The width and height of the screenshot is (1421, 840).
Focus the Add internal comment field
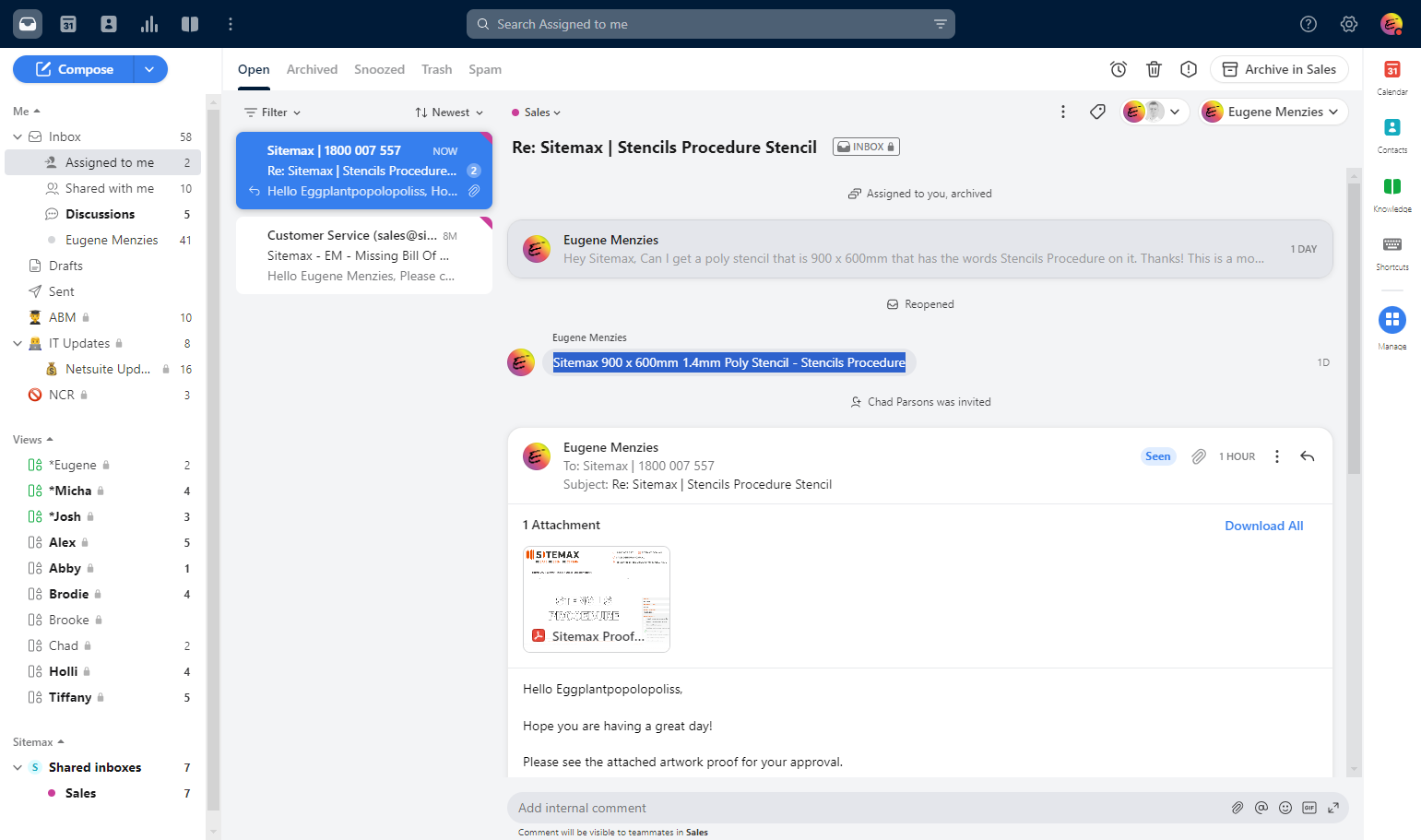(x=867, y=808)
